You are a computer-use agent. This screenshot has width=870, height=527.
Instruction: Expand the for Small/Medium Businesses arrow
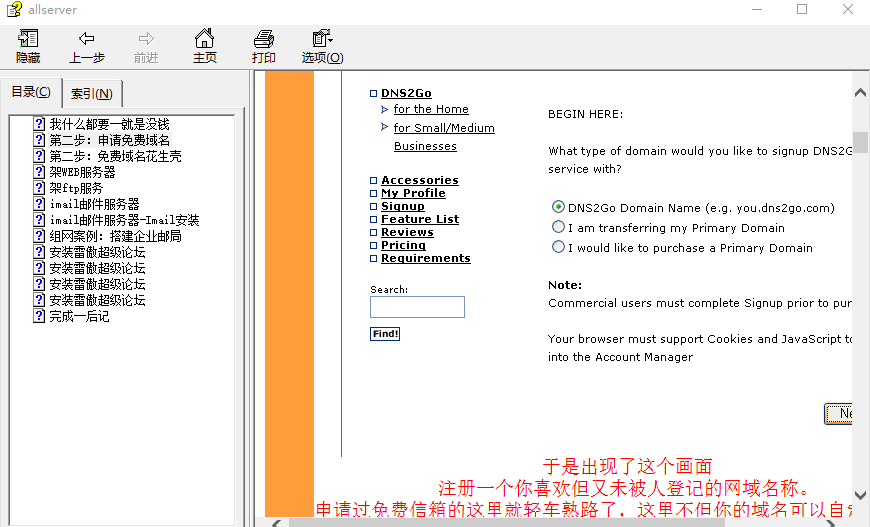click(x=385, y=127)
